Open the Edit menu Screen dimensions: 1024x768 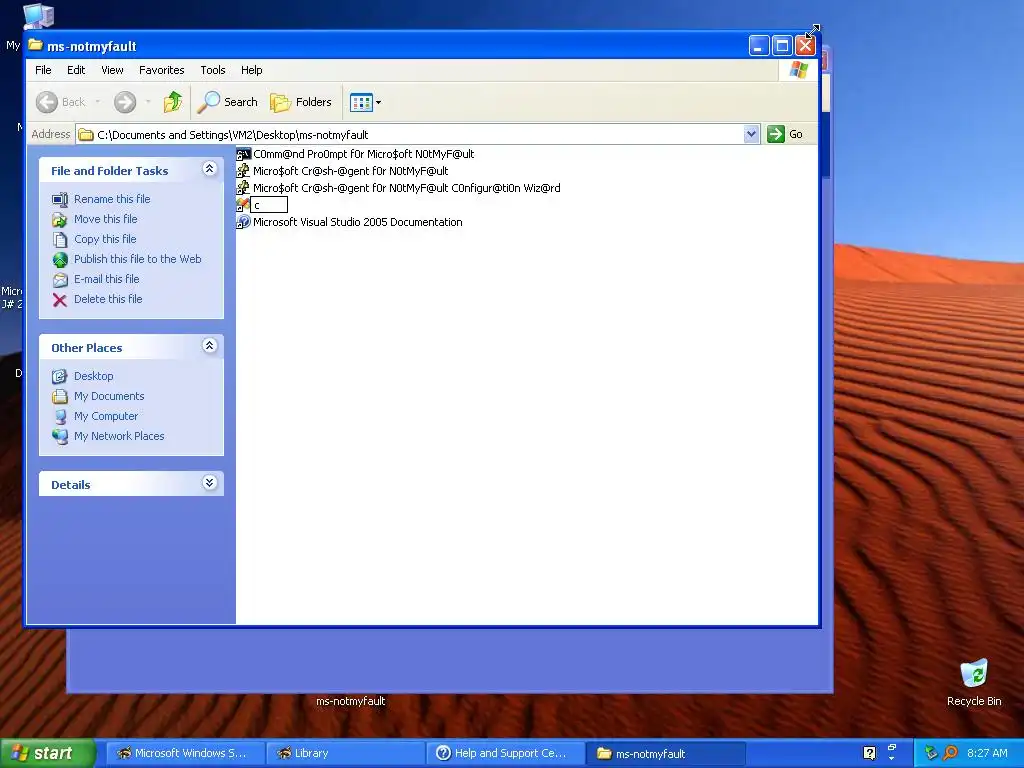(x=76, y=70)
